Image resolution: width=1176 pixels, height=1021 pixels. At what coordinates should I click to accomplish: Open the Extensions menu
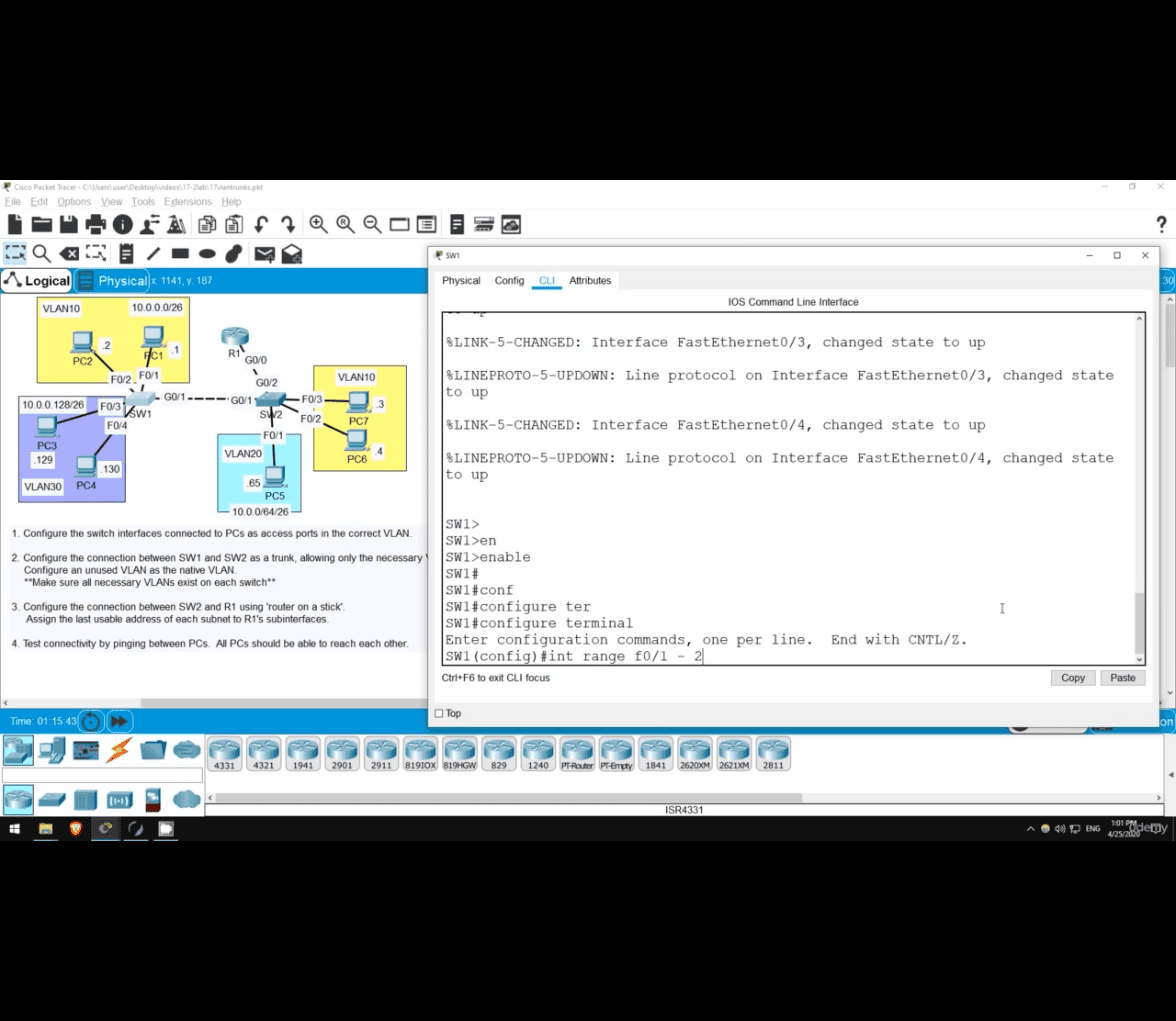click(x=188, y=202)
